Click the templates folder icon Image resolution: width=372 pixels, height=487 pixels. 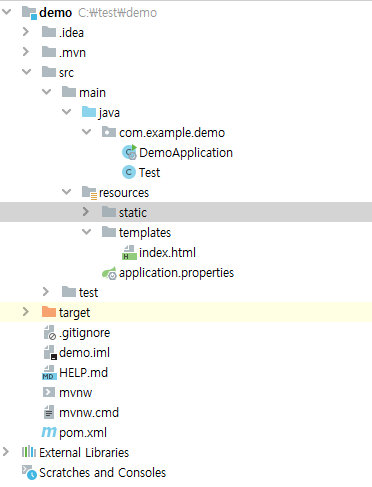(x=109, y=232)
